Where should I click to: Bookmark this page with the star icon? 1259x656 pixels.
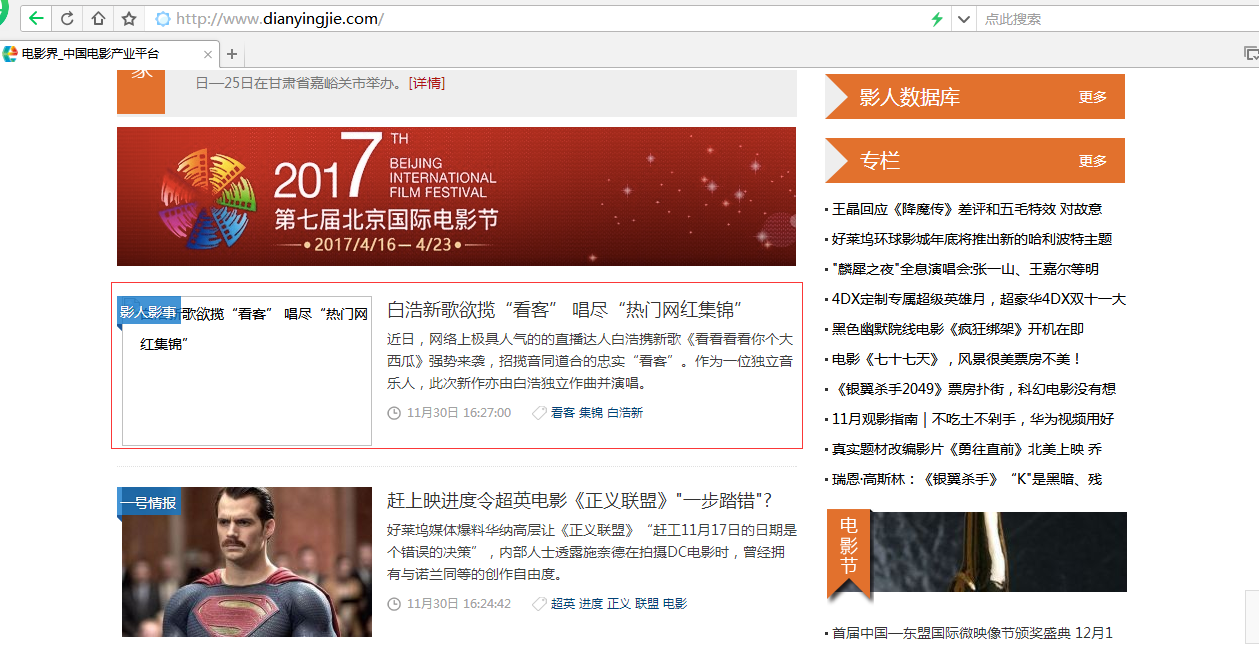point(129,18)
